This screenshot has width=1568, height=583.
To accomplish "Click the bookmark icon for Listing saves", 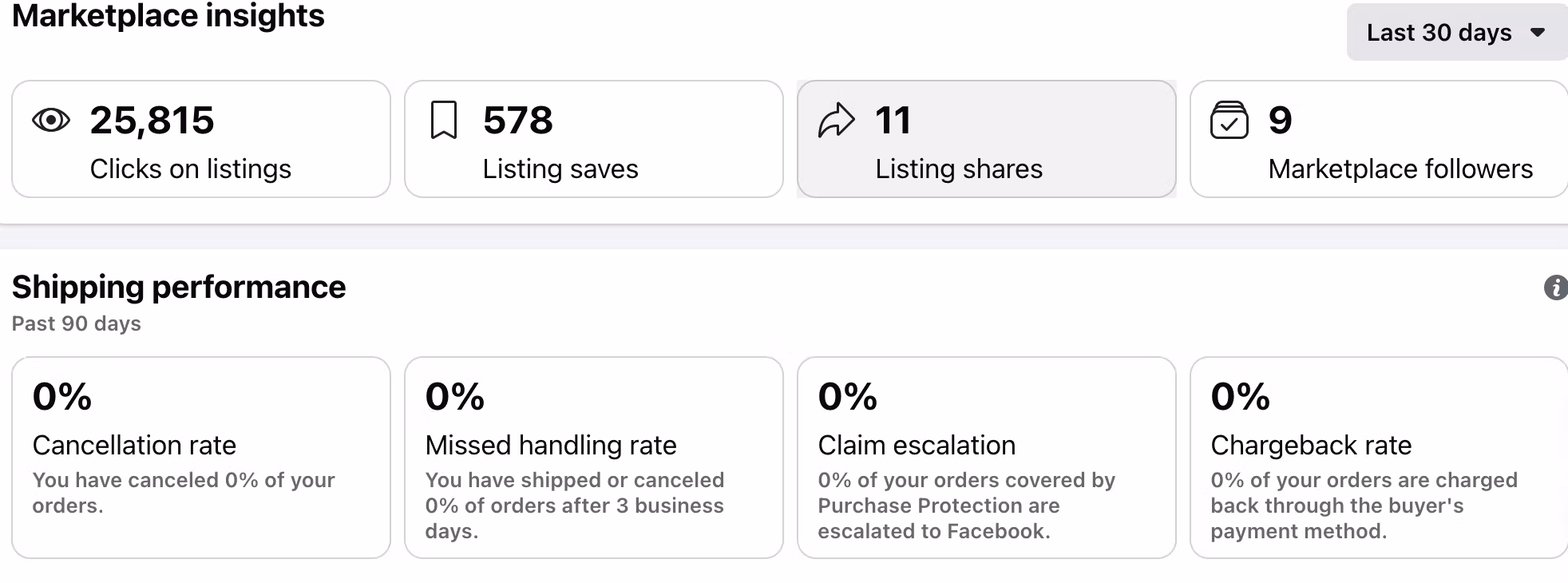I will [444, 121].
